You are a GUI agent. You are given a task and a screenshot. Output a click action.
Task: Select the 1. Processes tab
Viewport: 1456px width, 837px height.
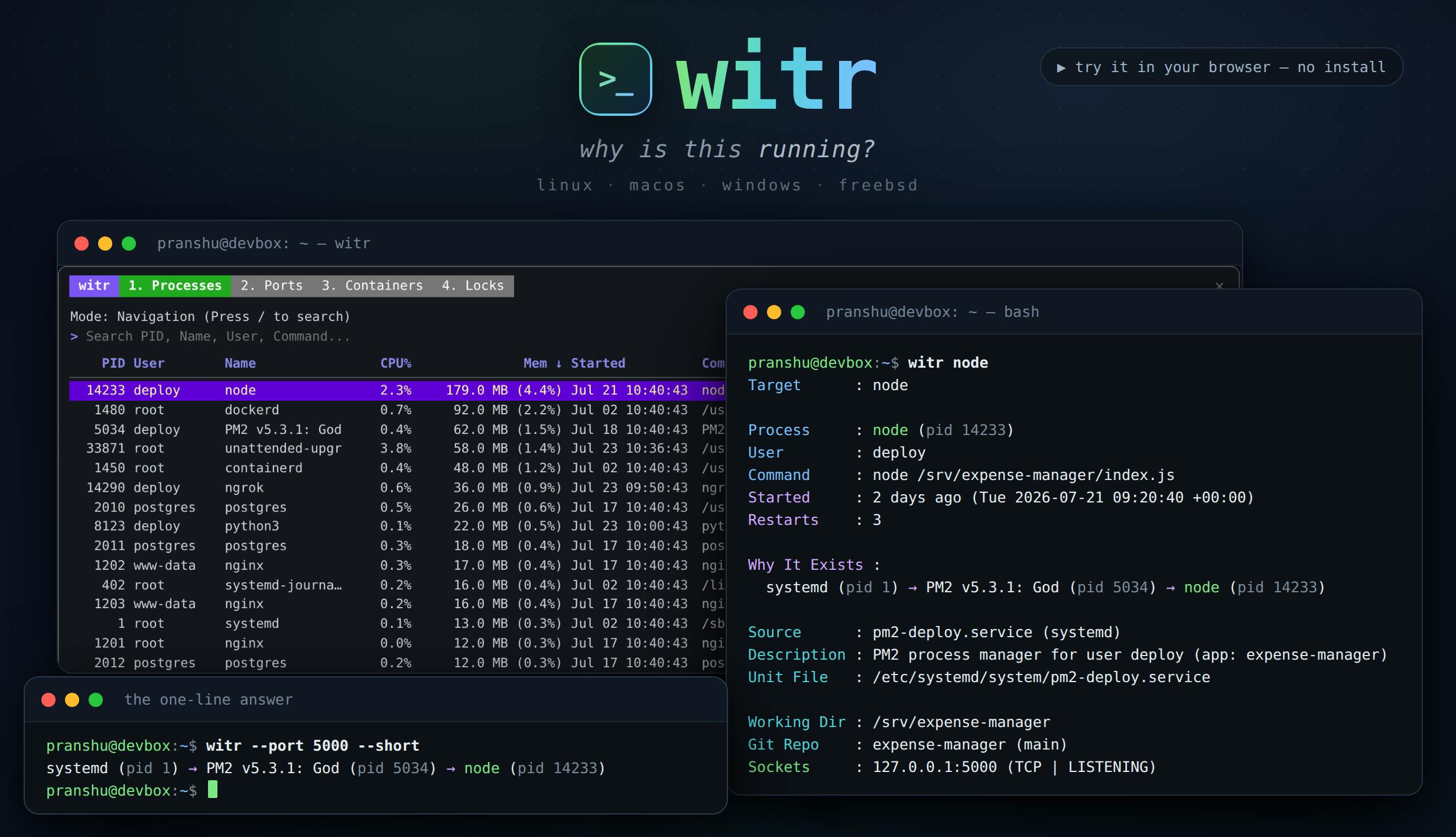point(175,286)
